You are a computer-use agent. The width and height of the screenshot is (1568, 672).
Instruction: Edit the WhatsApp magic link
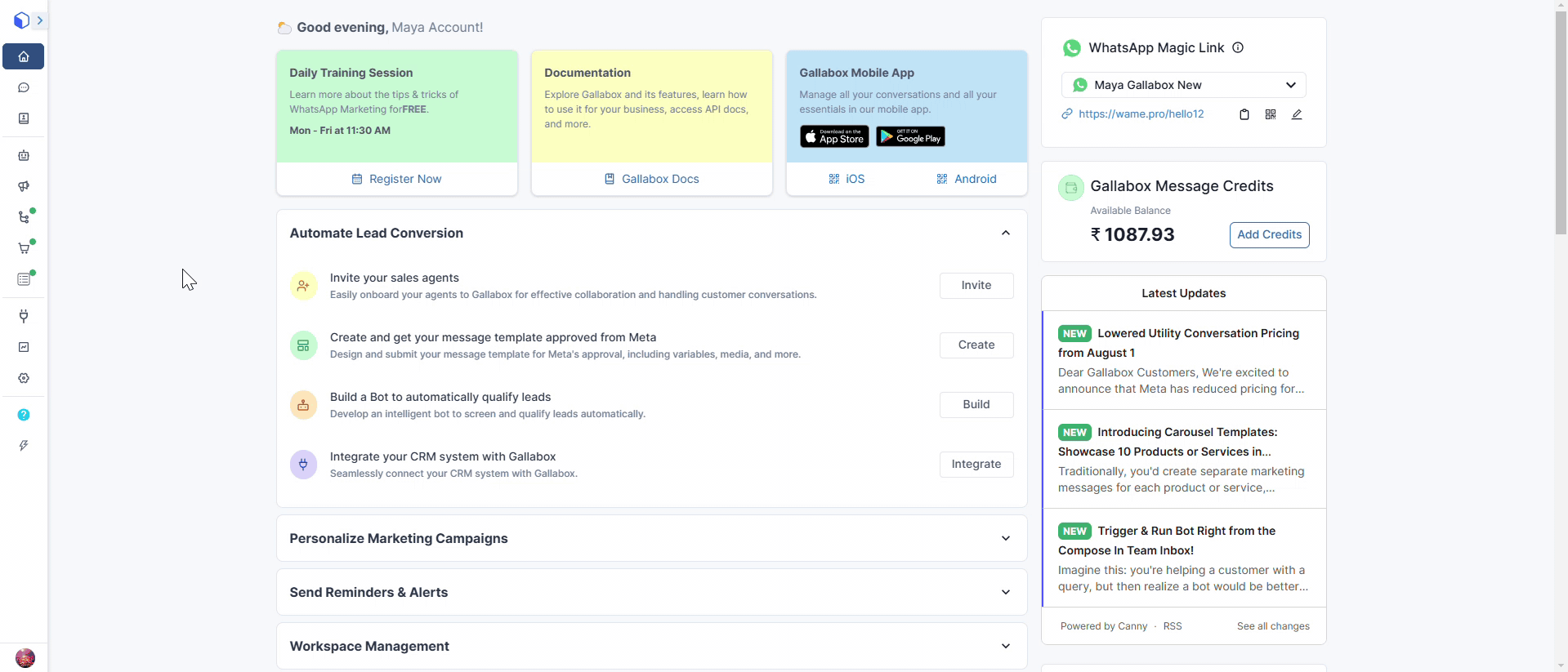[x=1296, y=114]
